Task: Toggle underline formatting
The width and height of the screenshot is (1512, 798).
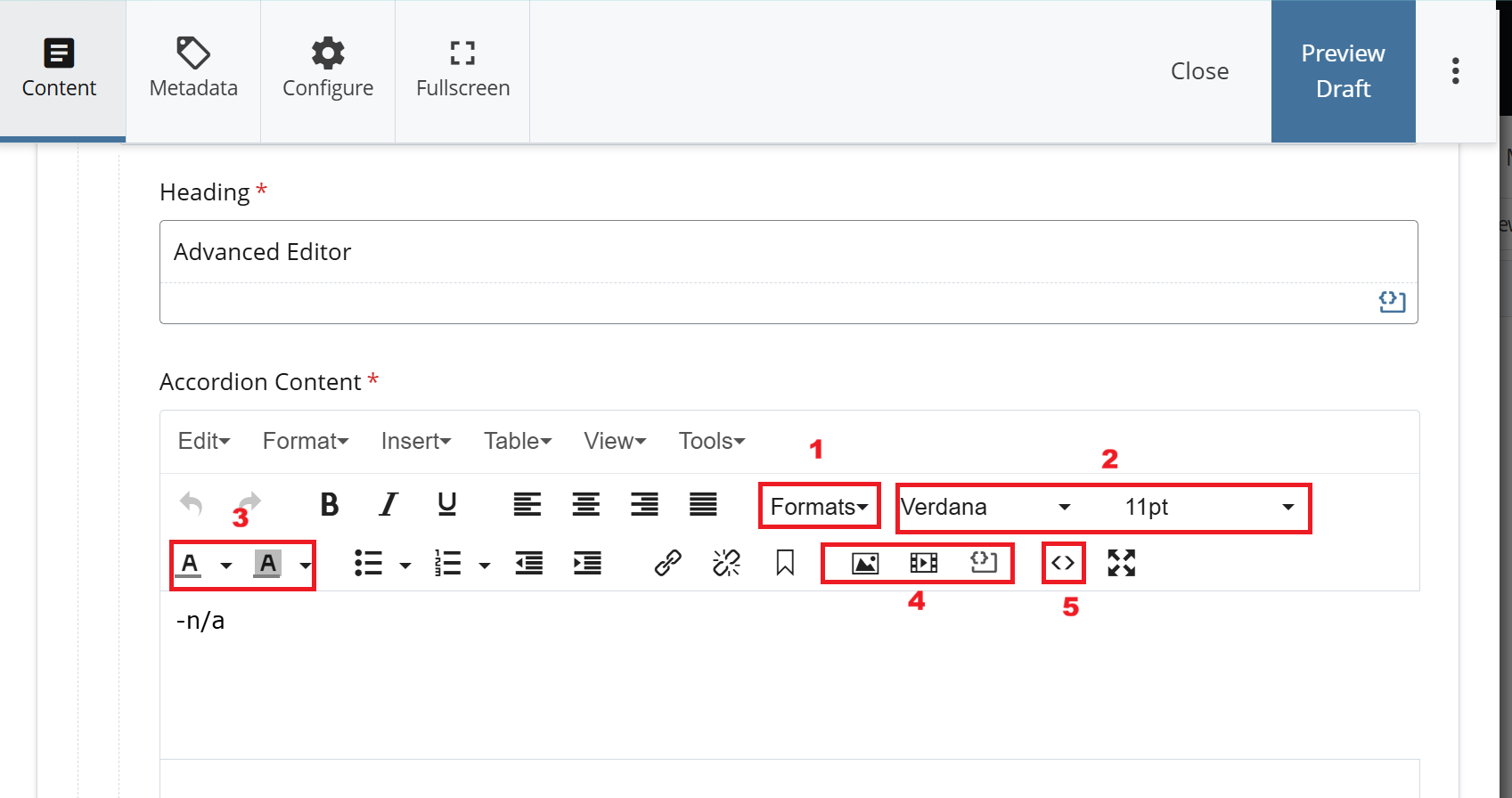Action: (x=447, y=505)
